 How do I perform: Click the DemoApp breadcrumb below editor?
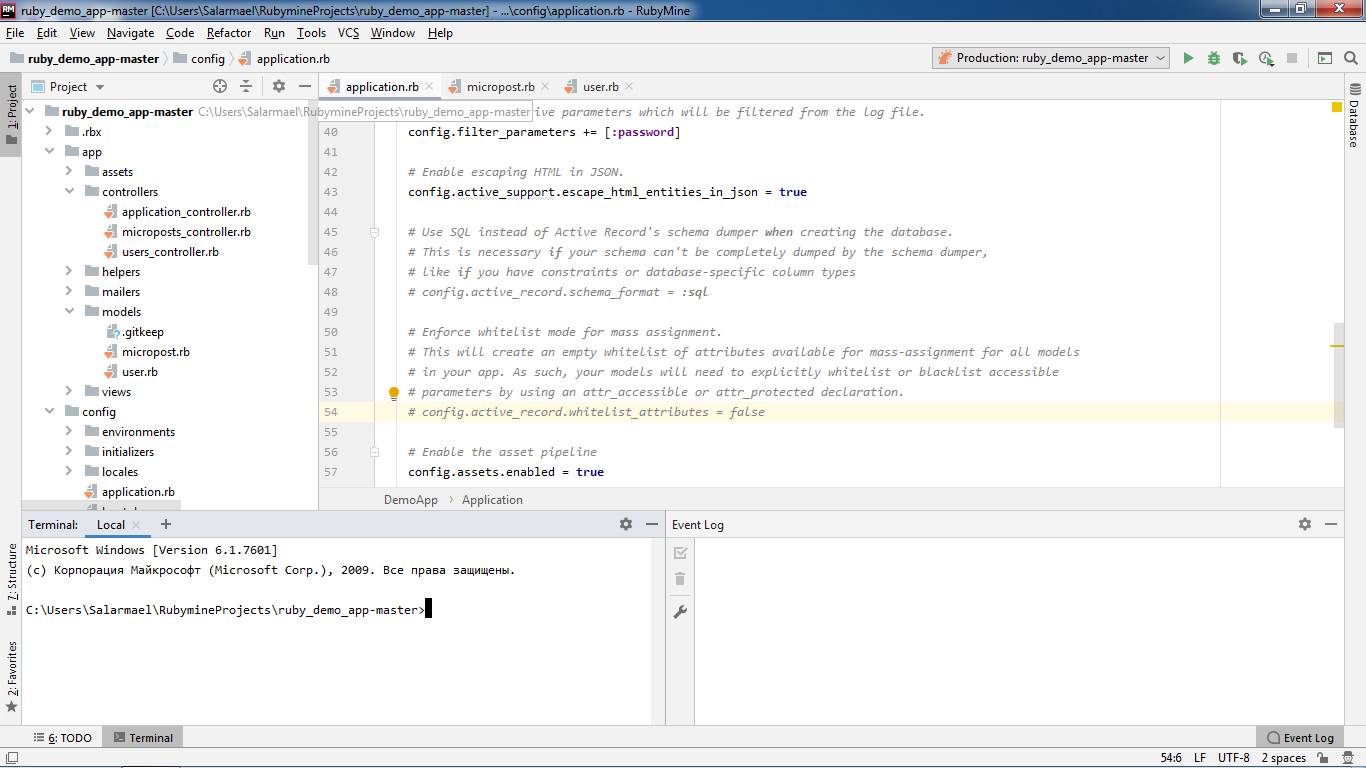pyautogui.click(x=411, y=500)
